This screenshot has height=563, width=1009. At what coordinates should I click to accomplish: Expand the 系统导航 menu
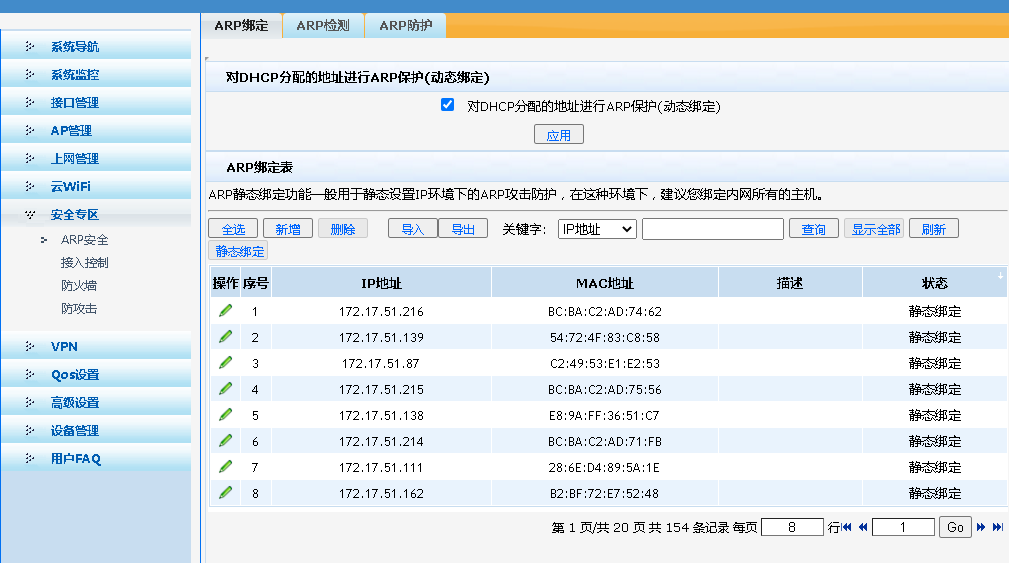click(96, 46)
